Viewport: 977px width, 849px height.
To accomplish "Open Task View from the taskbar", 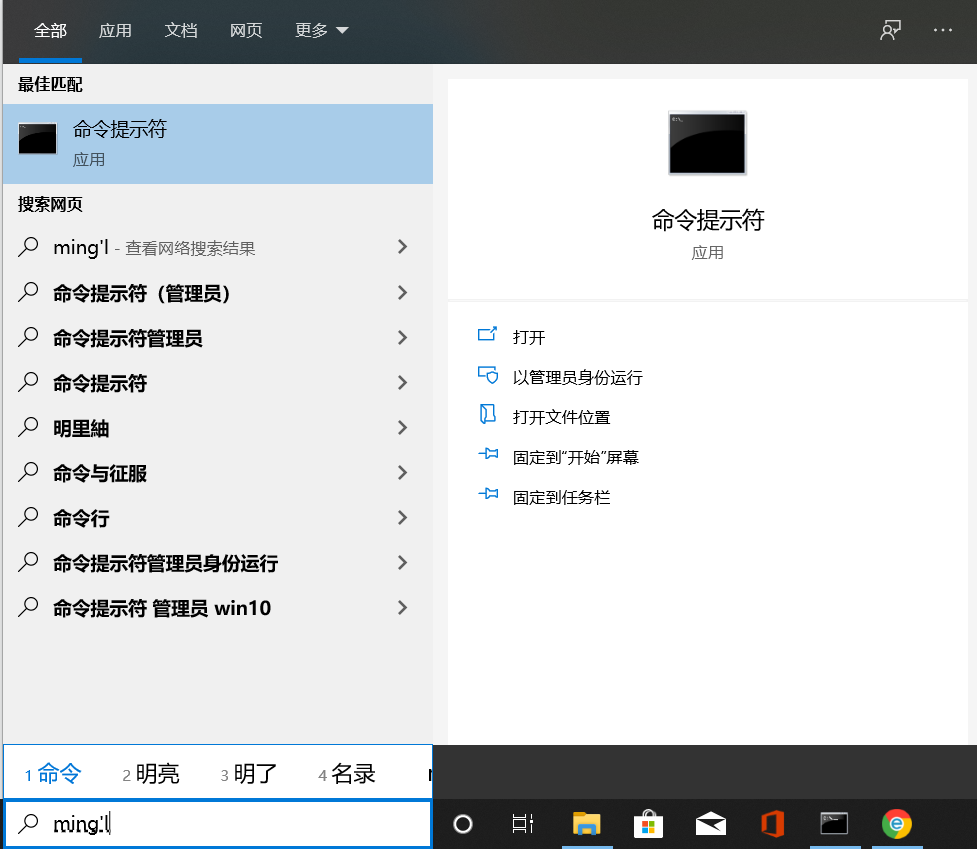I will 522,824.
